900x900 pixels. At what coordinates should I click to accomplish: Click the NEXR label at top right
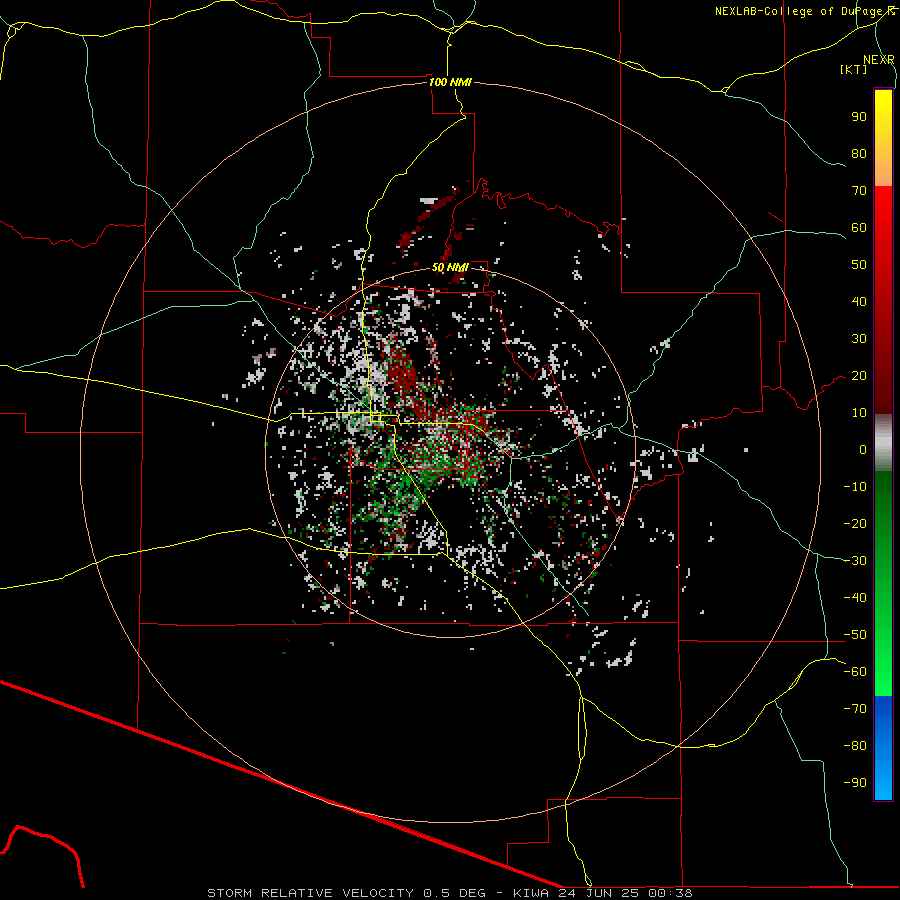(x=879, y=59)
